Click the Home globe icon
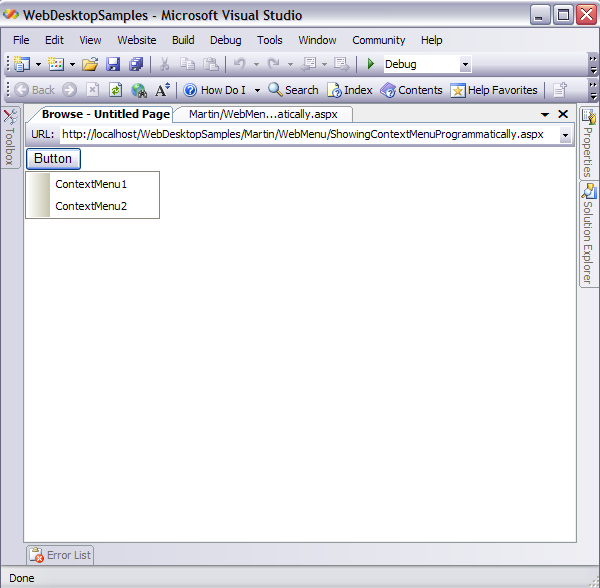 click(x=139, y=90)
